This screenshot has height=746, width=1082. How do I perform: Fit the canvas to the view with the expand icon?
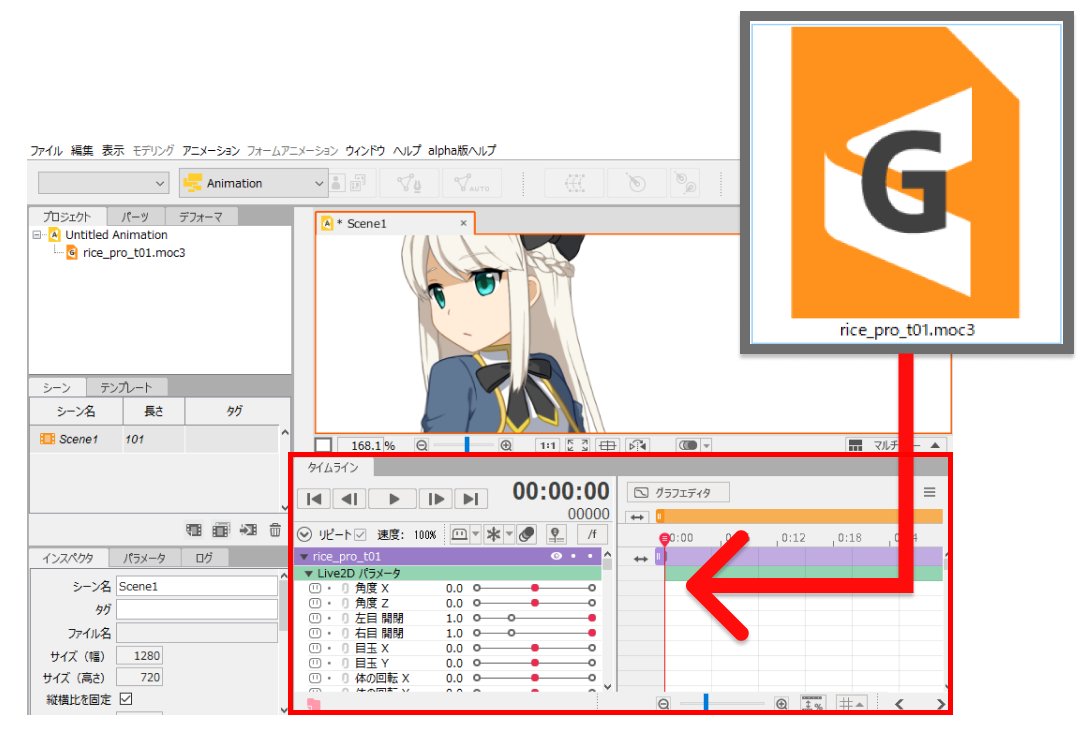tap(578, 446)
